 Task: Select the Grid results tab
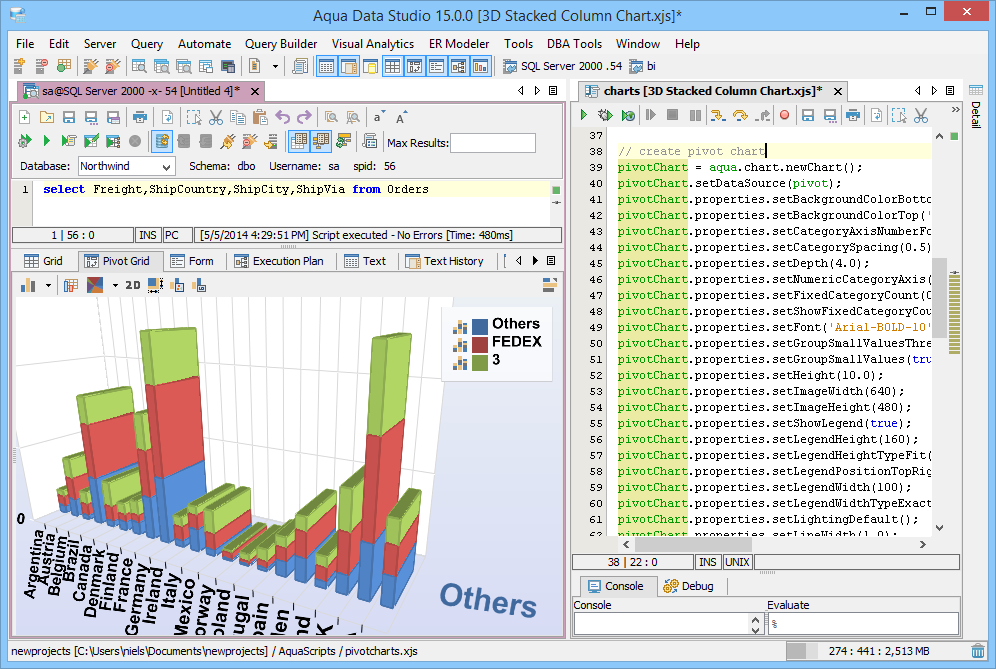coord(44,261)
